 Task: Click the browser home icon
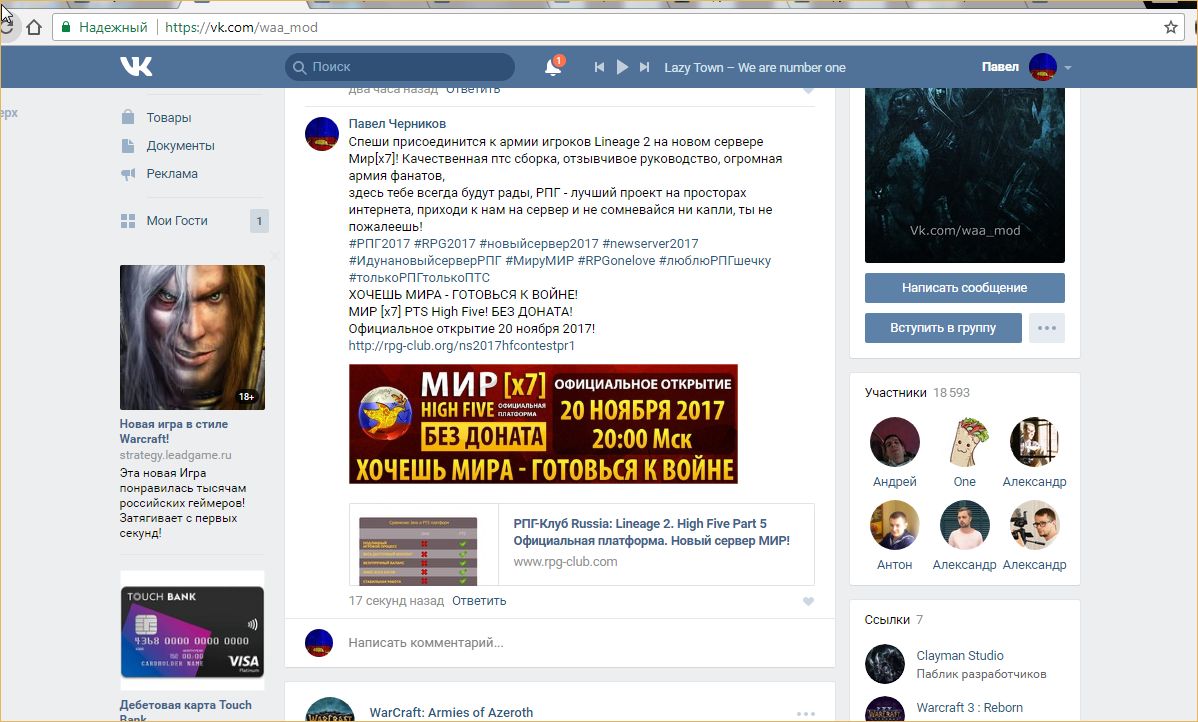click(x=34, y=28)
